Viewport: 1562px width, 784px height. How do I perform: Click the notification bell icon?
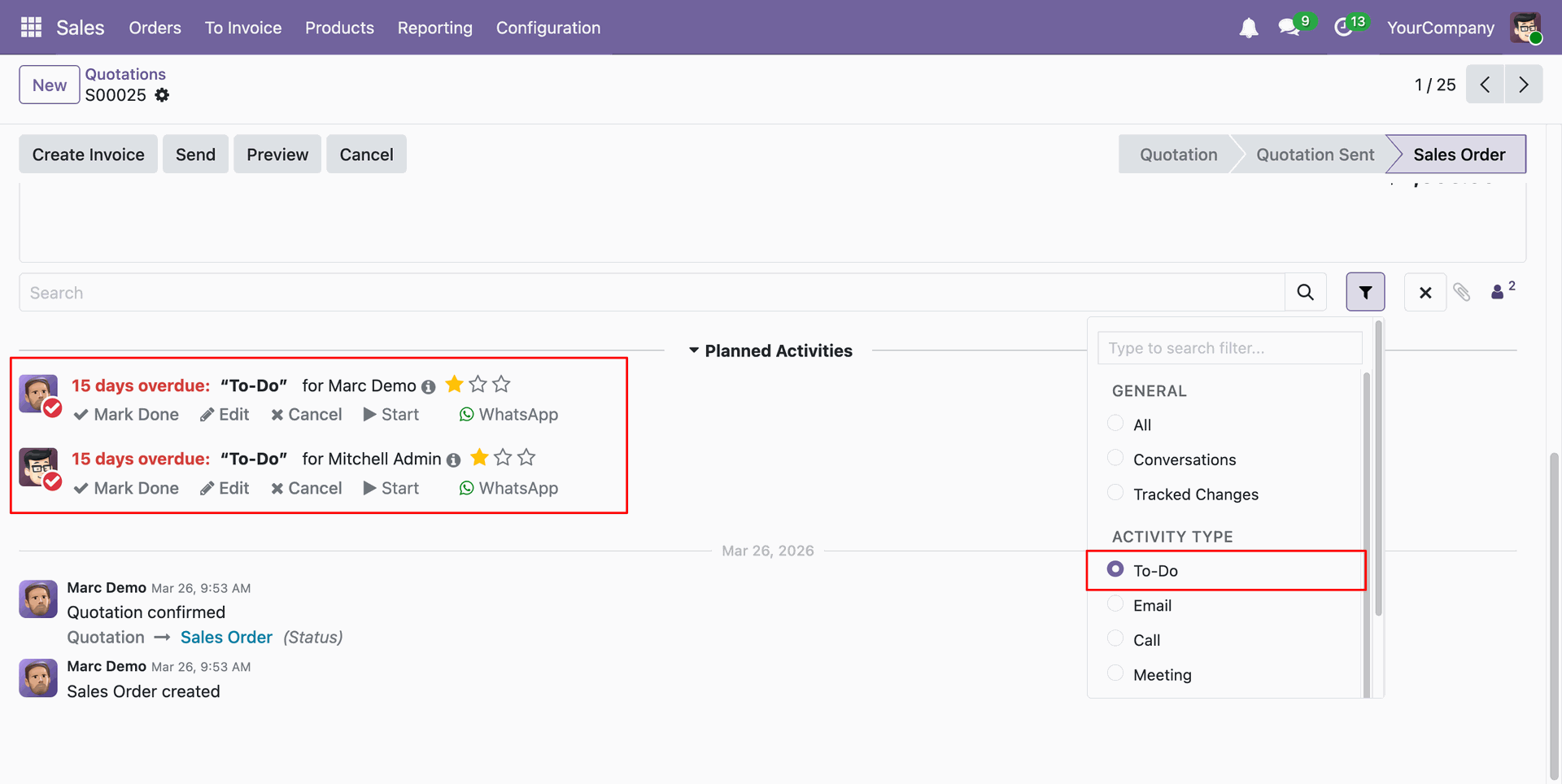pos(1248,28)
